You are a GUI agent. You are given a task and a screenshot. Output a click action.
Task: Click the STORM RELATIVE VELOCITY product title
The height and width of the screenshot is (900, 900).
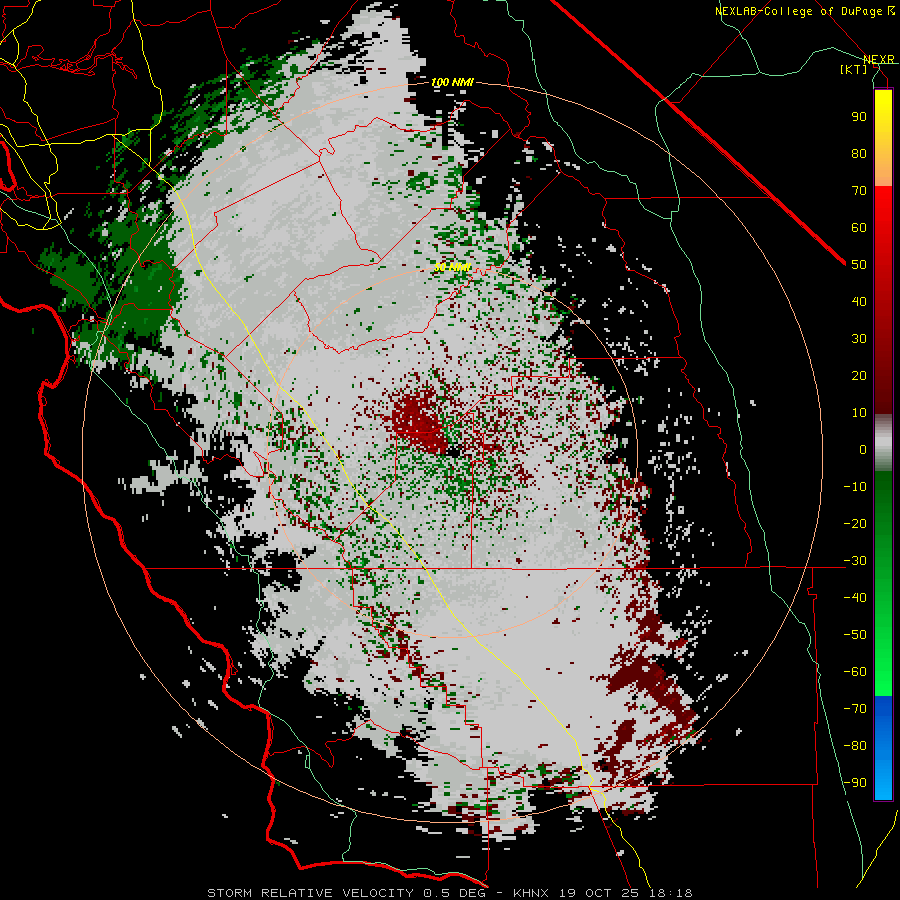pyautogui.click(x=311, y=893)
